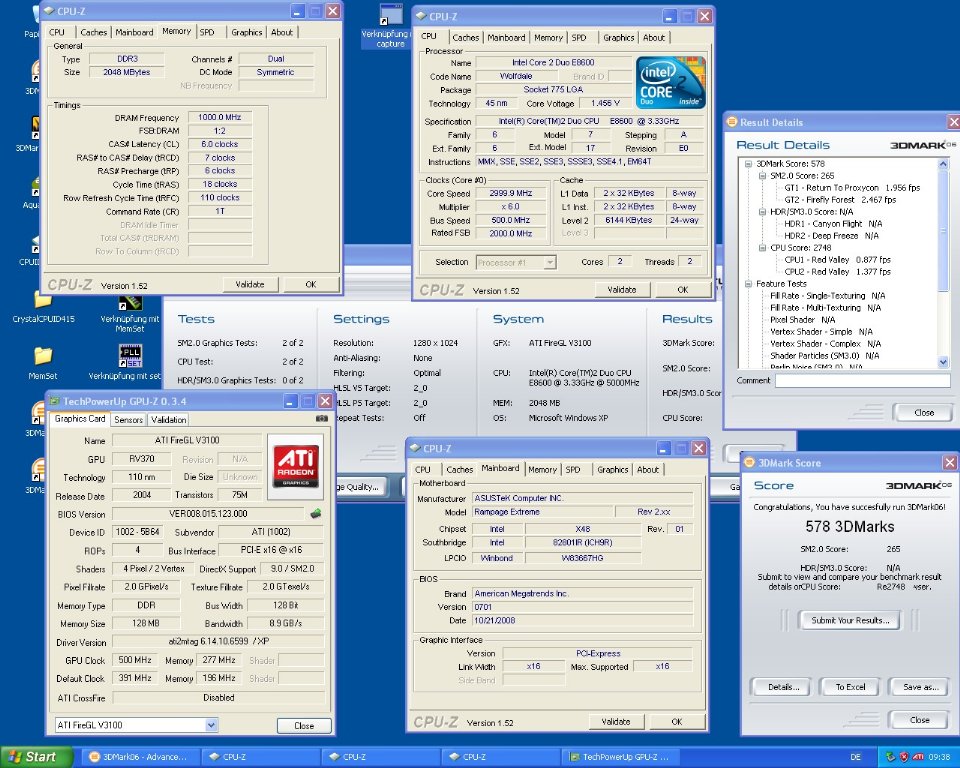Click the DRAM Frequency 1000.0 MHz value
Viewport: 960px width, 768px height.
220,117
